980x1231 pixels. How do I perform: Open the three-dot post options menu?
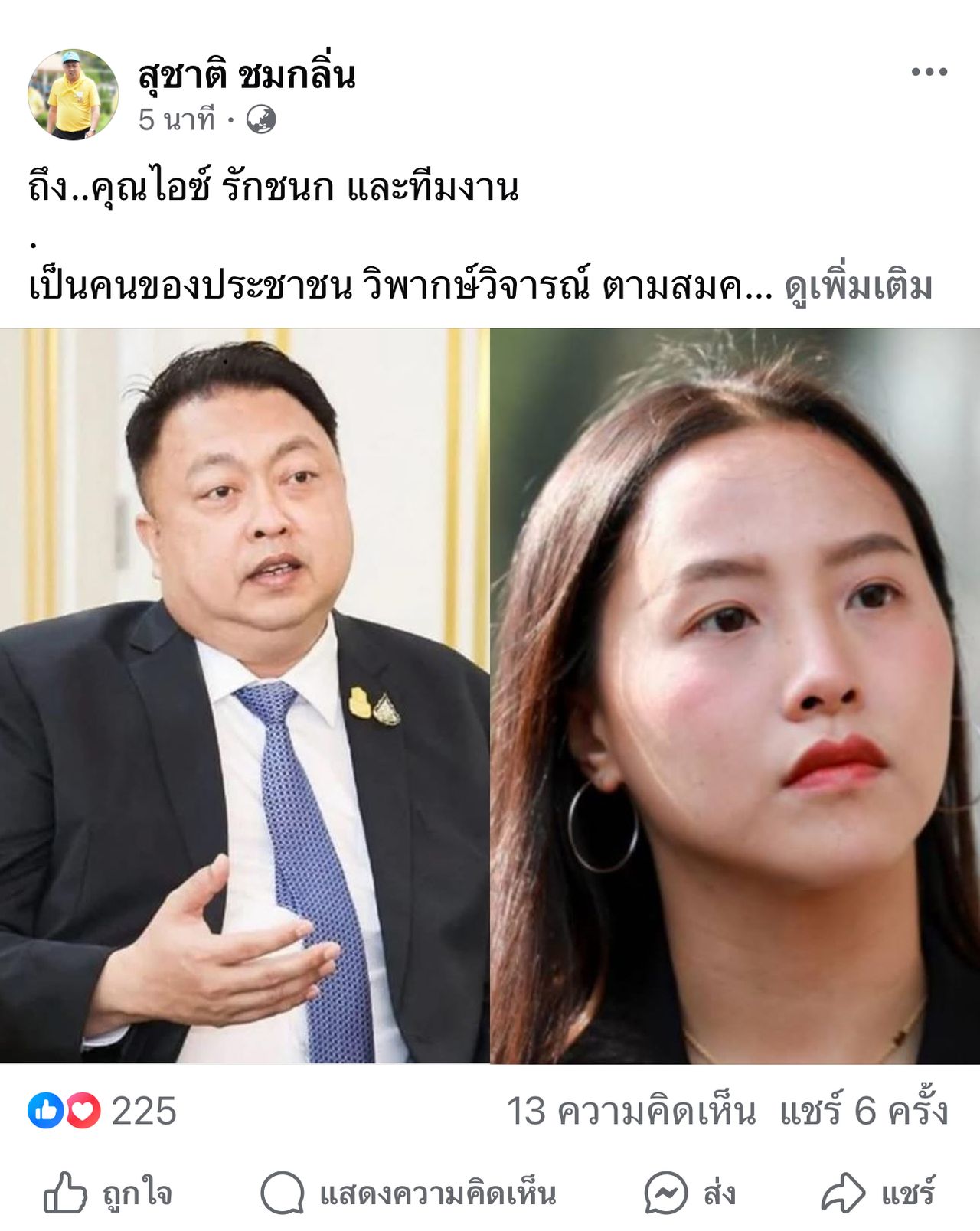pos(929,72)
